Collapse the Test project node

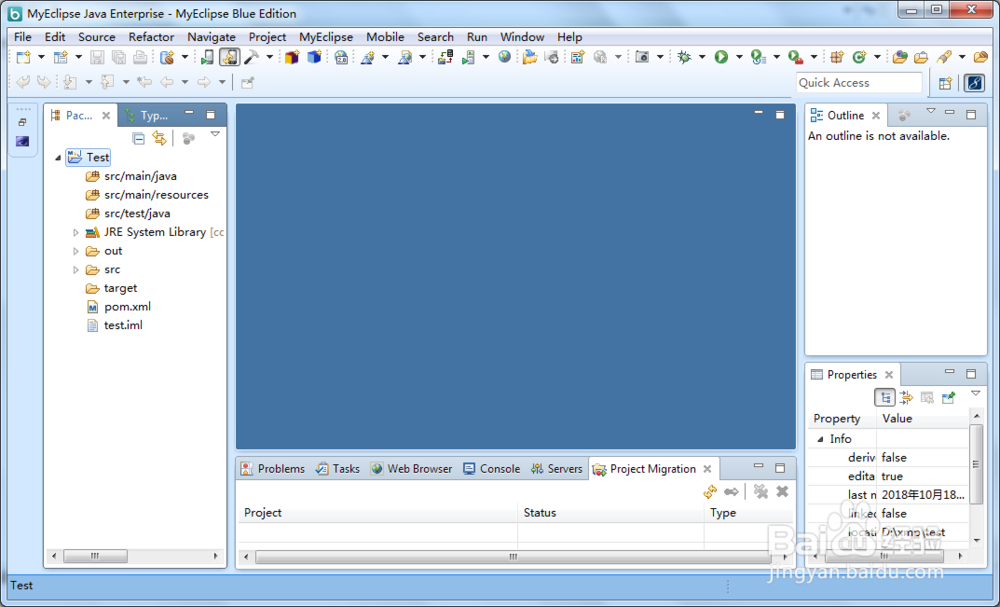point(58,157)
